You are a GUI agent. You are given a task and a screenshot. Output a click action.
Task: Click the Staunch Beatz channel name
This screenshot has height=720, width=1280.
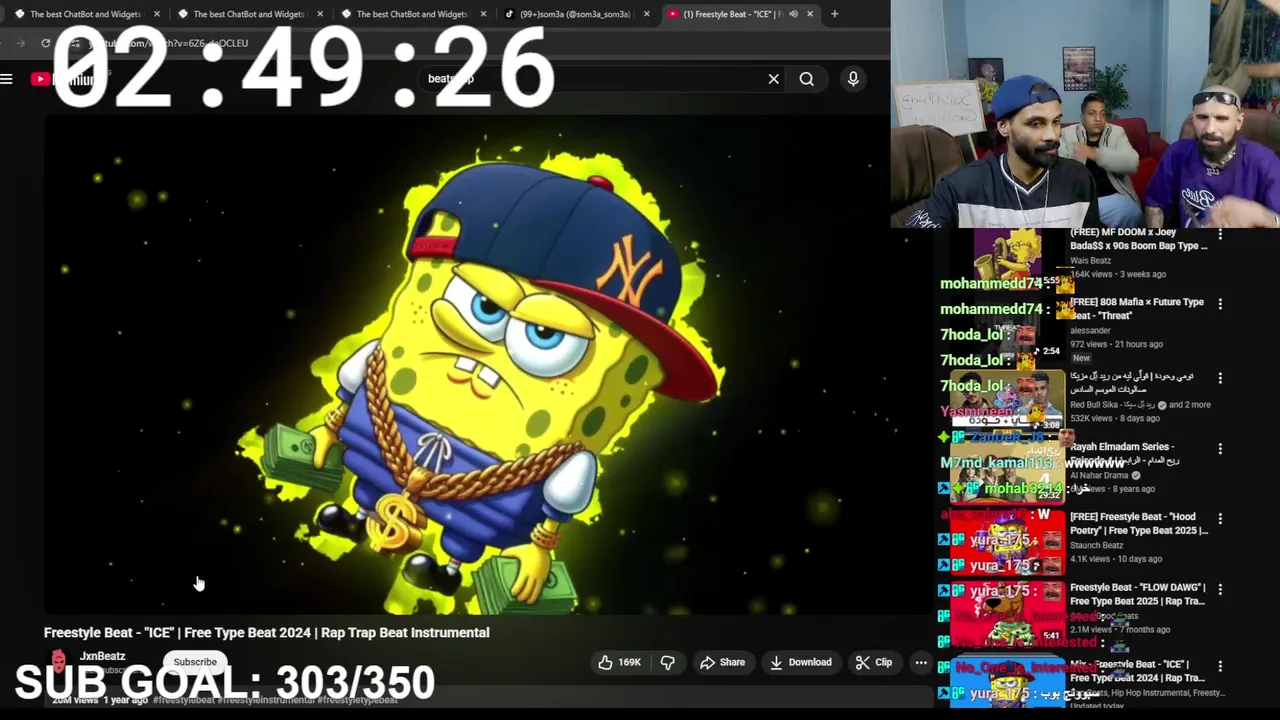[1097, 545]
